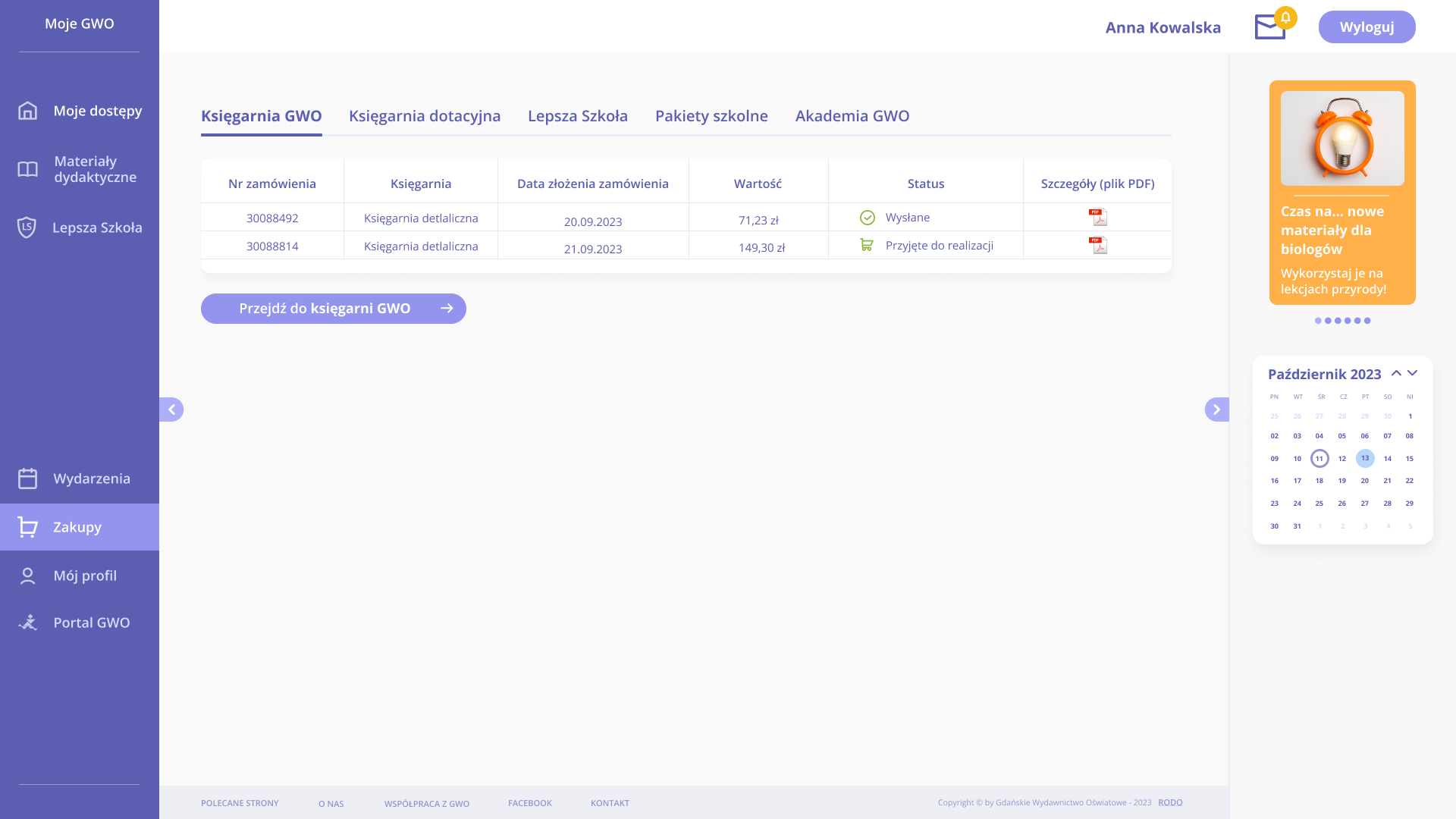The width and height of the screenshot is (1456, 819).
Task: Open the Materiały dydaktyczne book icon
Action: coord(27,169)
